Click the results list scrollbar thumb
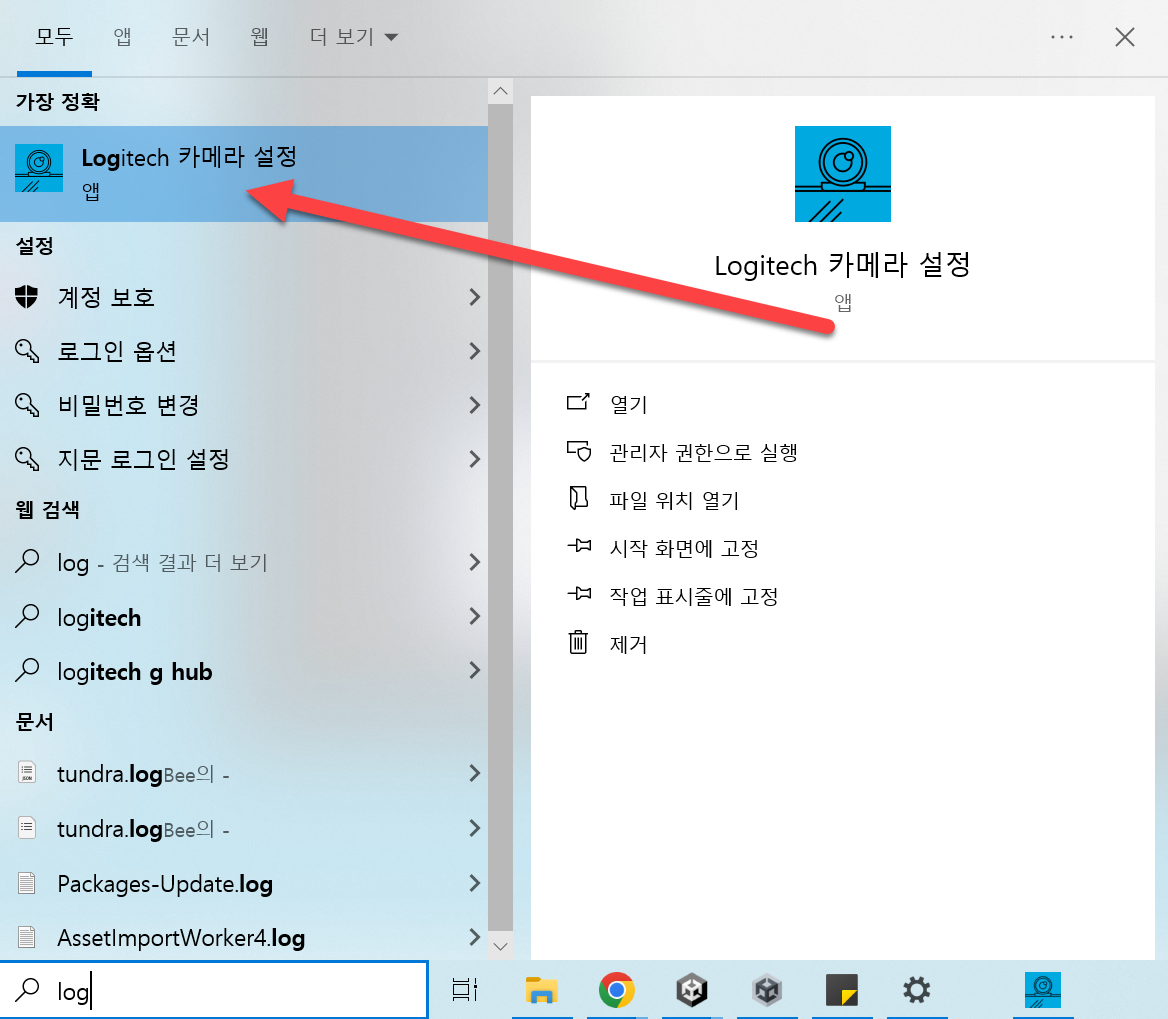The height and width of the screenshot is (1019, 1168). point(501,518)
